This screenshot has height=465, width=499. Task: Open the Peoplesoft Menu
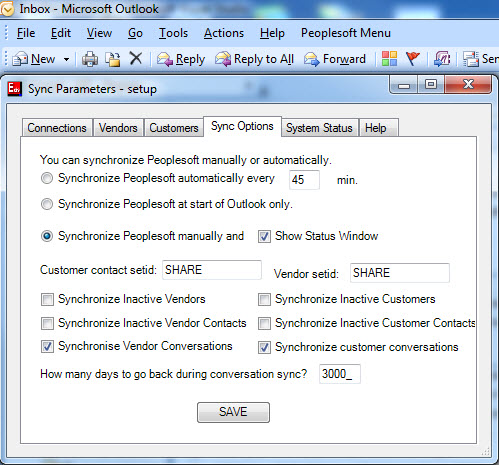point(346,33)
